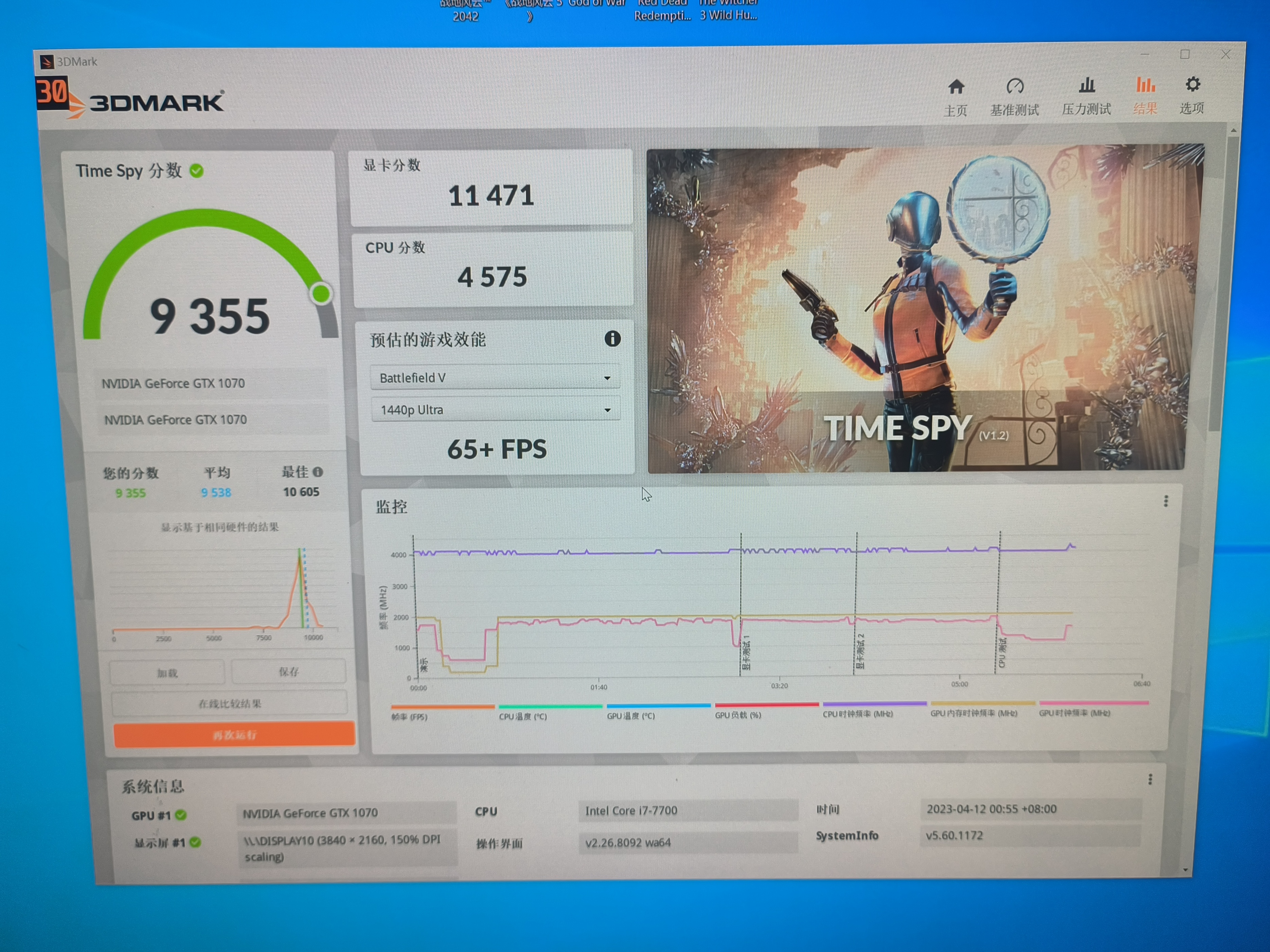The width and height of the screenshot is (1270, 952).
Task: Click info icon next to 最佳 score
Action: (x=318, y=472)
